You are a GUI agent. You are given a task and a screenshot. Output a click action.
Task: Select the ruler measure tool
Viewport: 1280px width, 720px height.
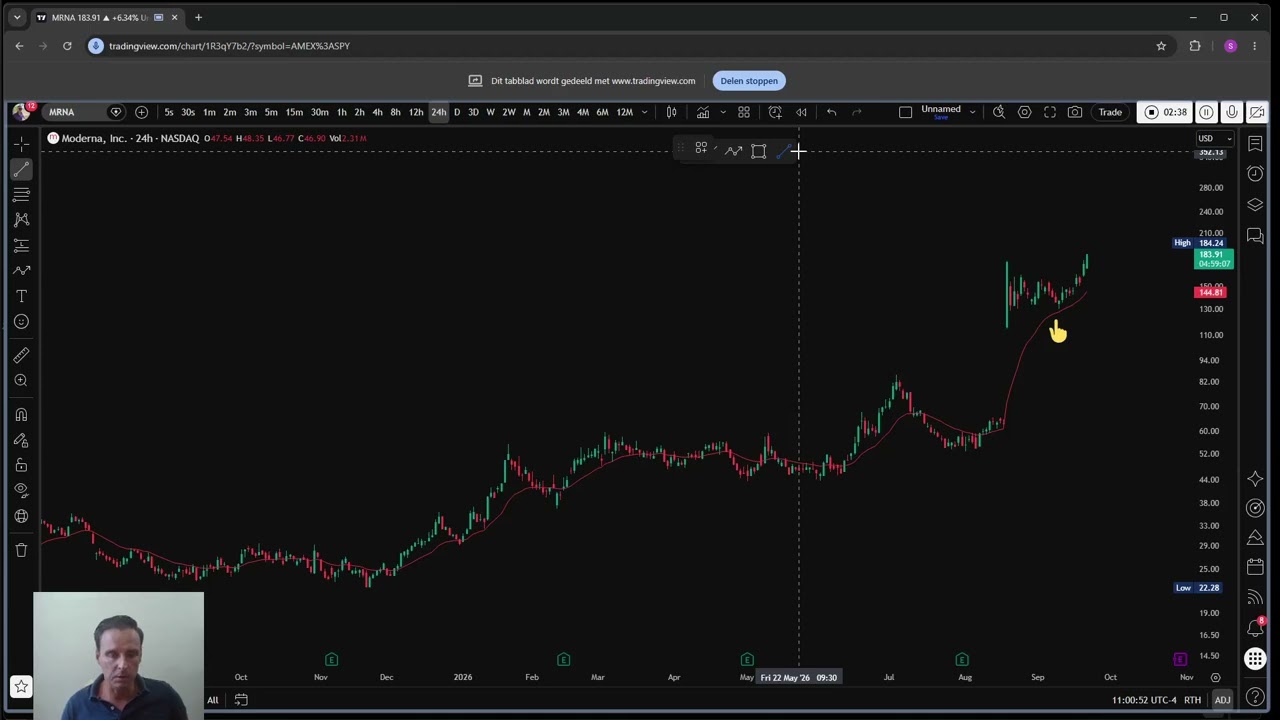pyautogui.click(x=21, y=355)
